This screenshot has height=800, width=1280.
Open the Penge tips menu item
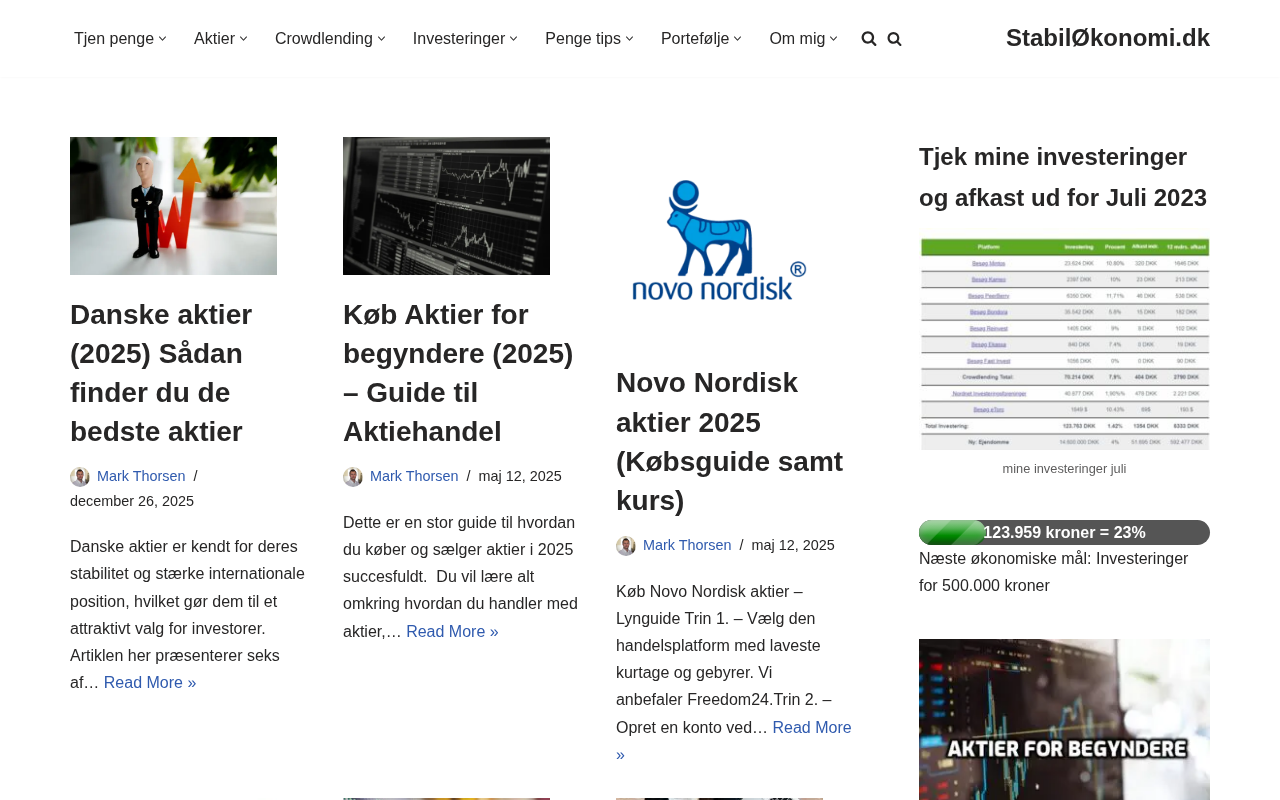[583, 39]
